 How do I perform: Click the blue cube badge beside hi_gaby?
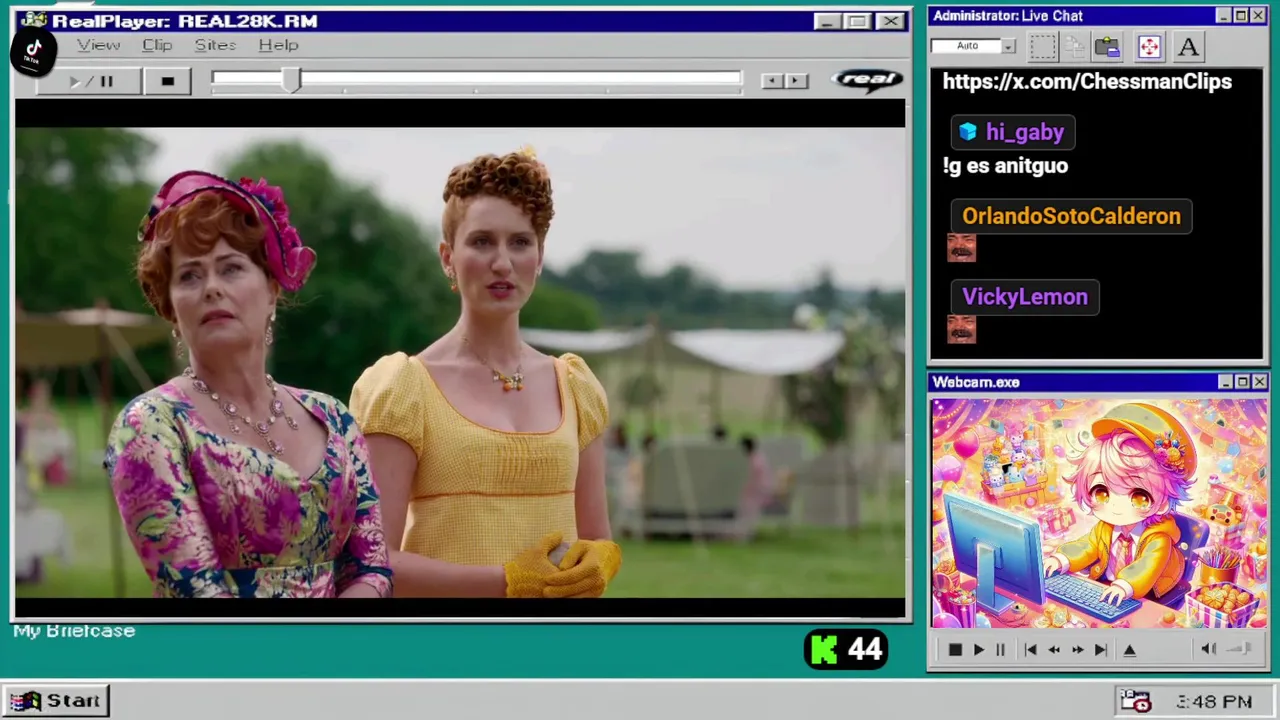click(x=967, y=132)
